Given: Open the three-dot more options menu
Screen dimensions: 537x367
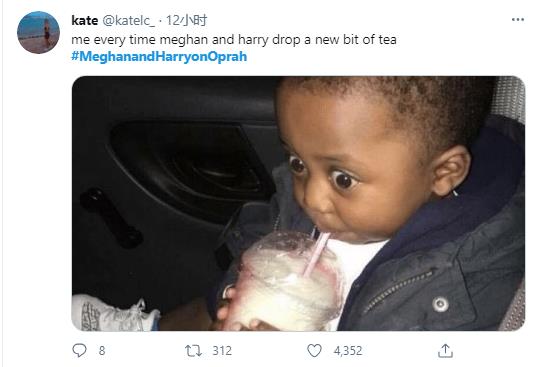Looking at the screenshot, I should coord(517,20).
